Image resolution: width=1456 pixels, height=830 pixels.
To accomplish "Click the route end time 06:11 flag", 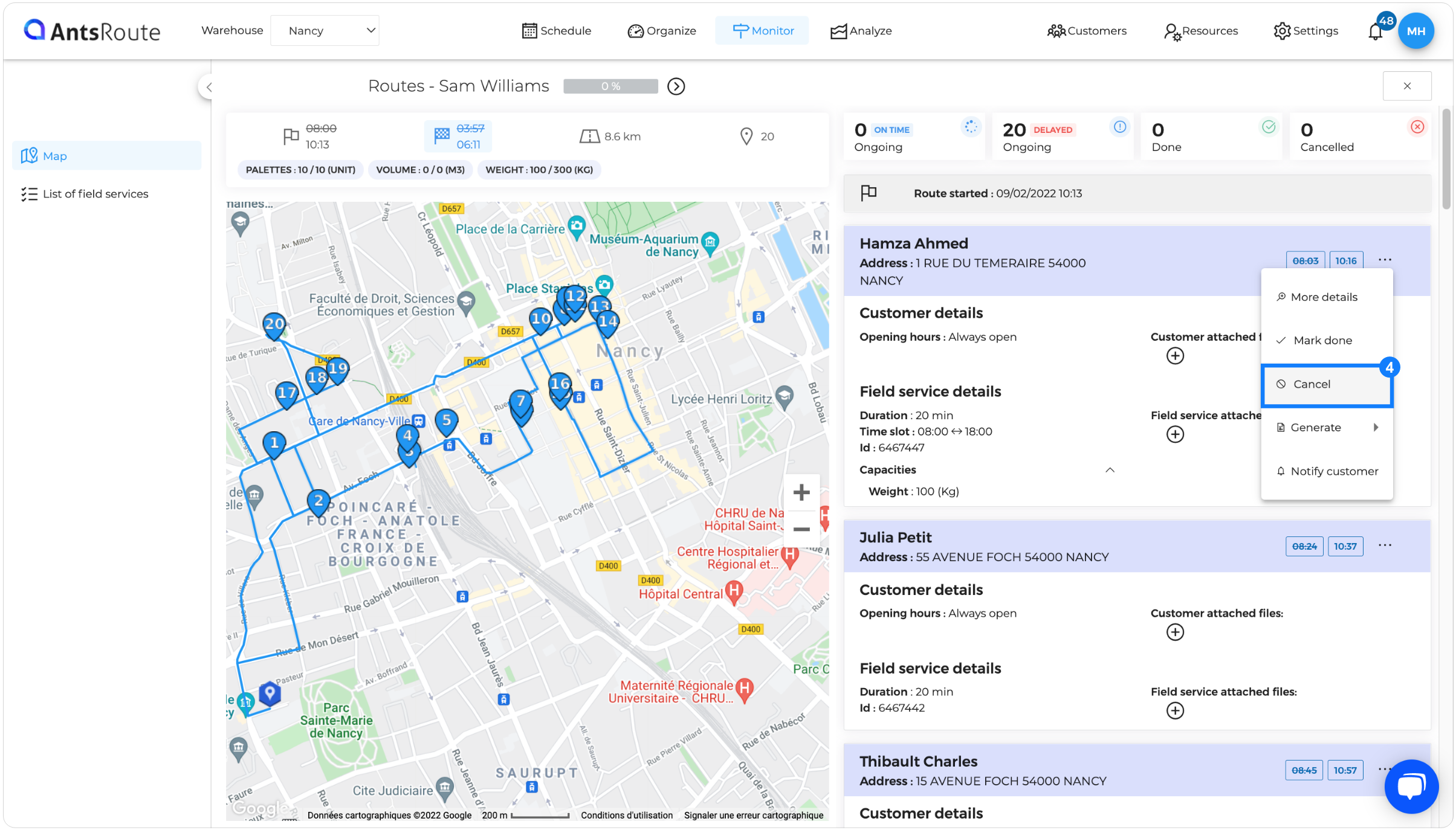I will [458, 137].
